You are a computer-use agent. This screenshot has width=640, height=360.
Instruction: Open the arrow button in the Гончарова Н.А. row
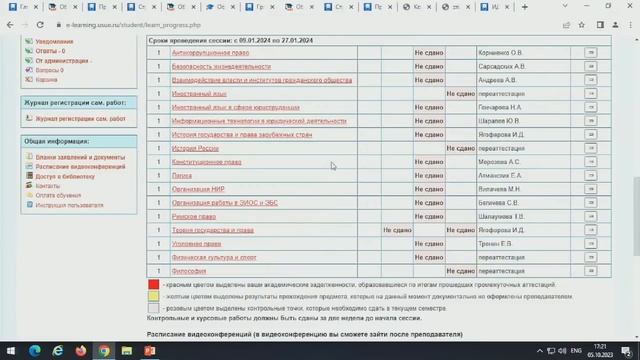pyautogui.click(x=591, y=107)
